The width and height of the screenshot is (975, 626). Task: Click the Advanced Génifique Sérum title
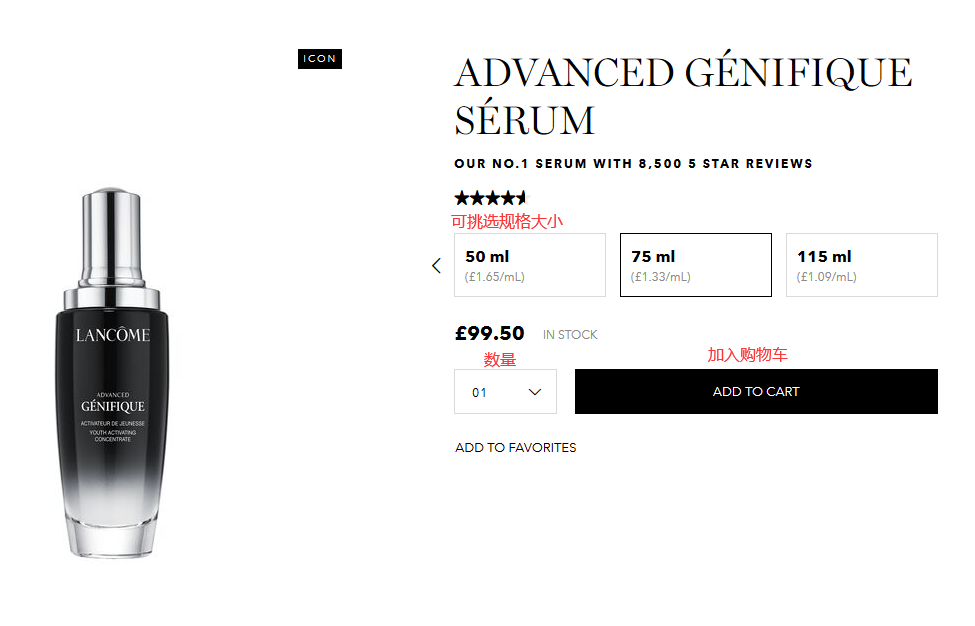[x=683, y=97]
